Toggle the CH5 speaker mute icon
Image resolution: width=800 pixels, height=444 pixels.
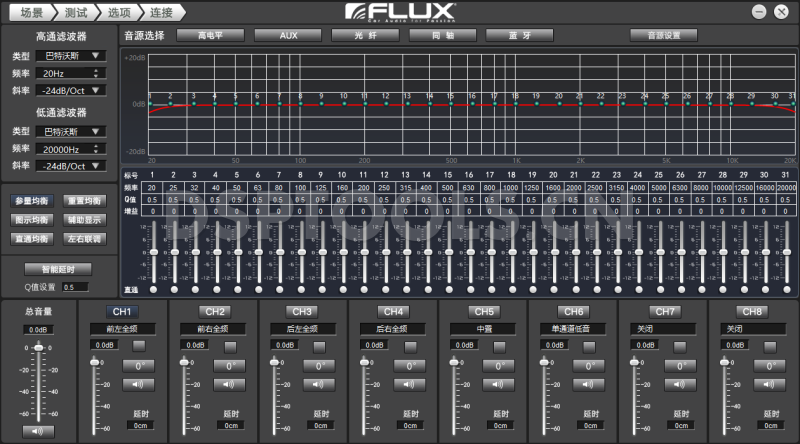pos(500,384)
